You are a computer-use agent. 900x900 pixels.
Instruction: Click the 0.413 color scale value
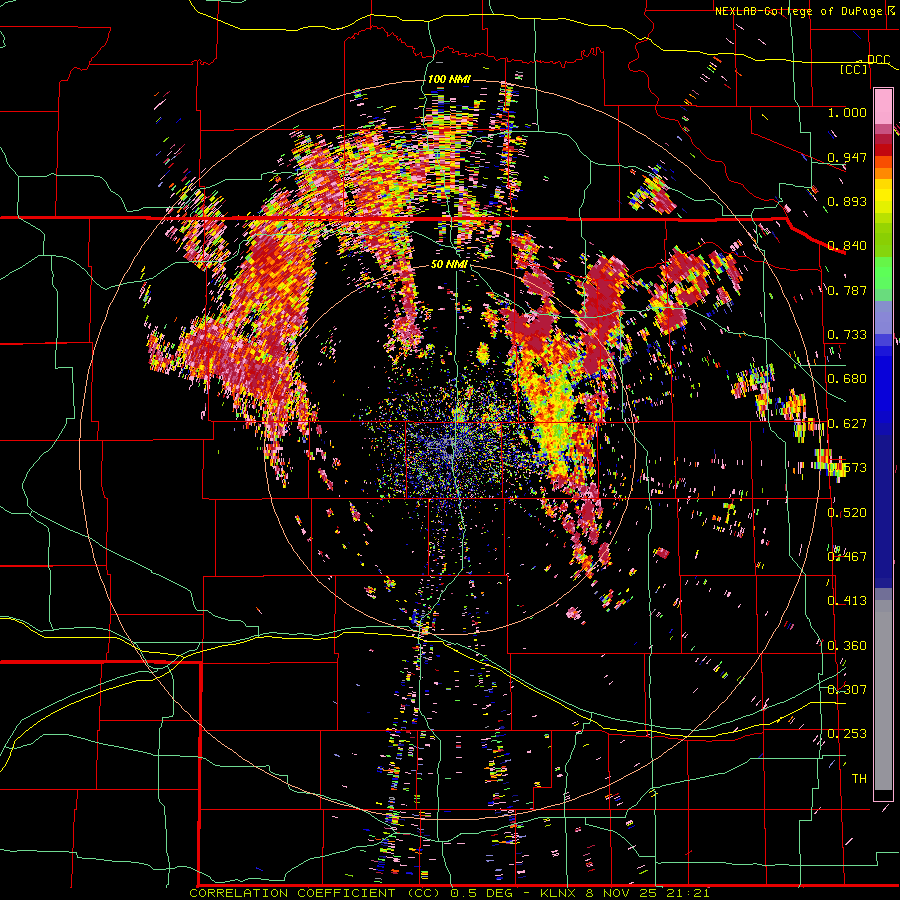point(847,600)
